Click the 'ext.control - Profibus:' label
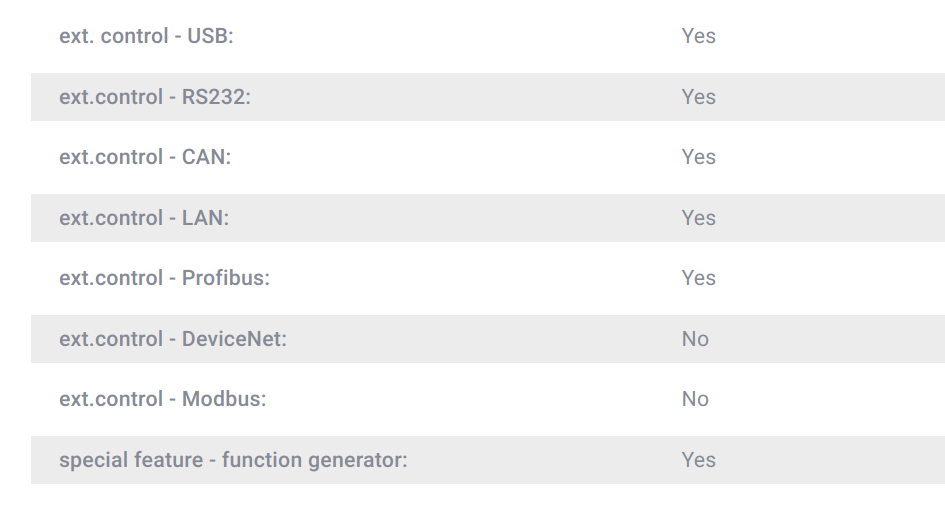945x532 pixels. [x=165, y=278]
